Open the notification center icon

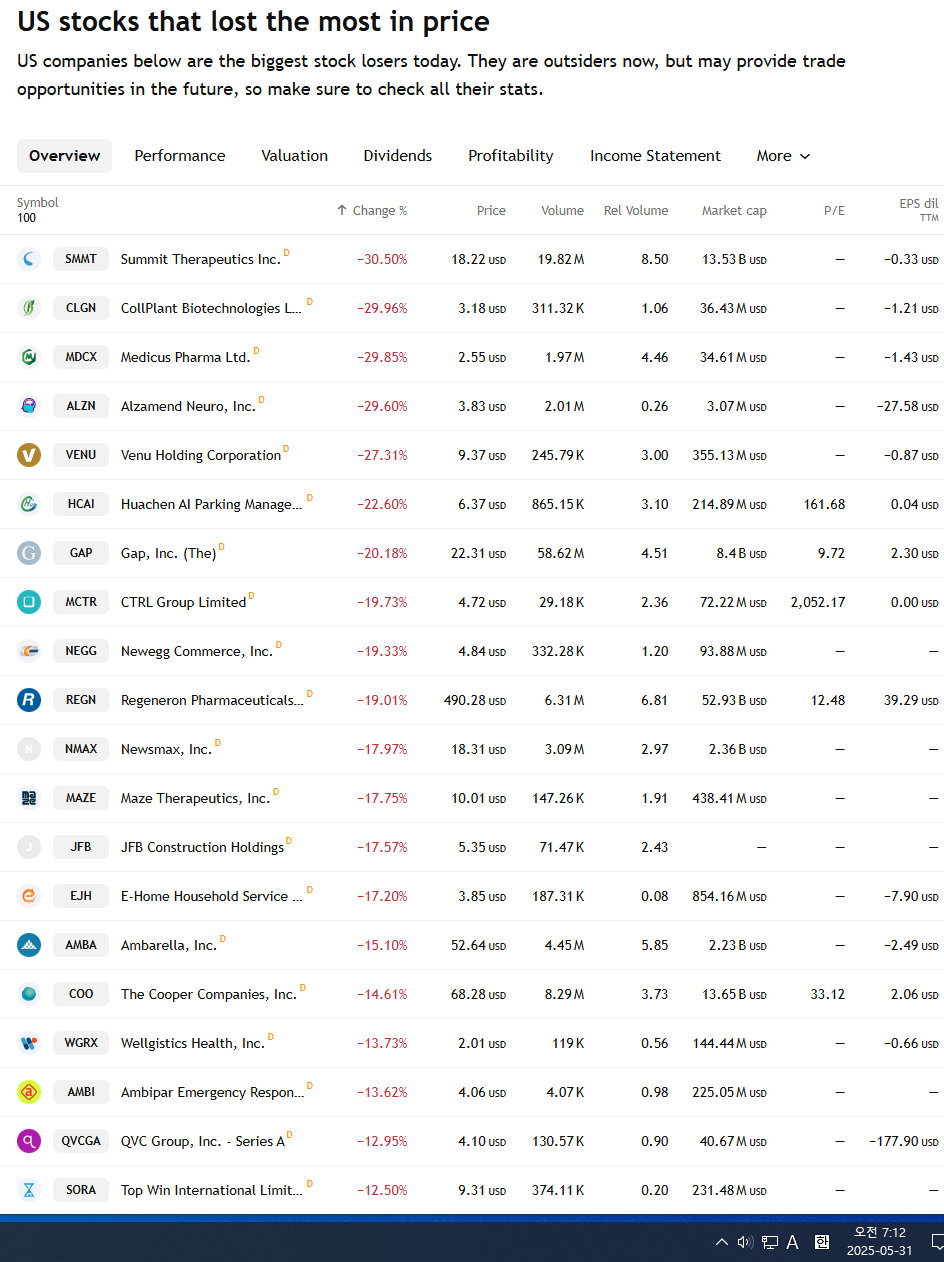[937, 1242]
